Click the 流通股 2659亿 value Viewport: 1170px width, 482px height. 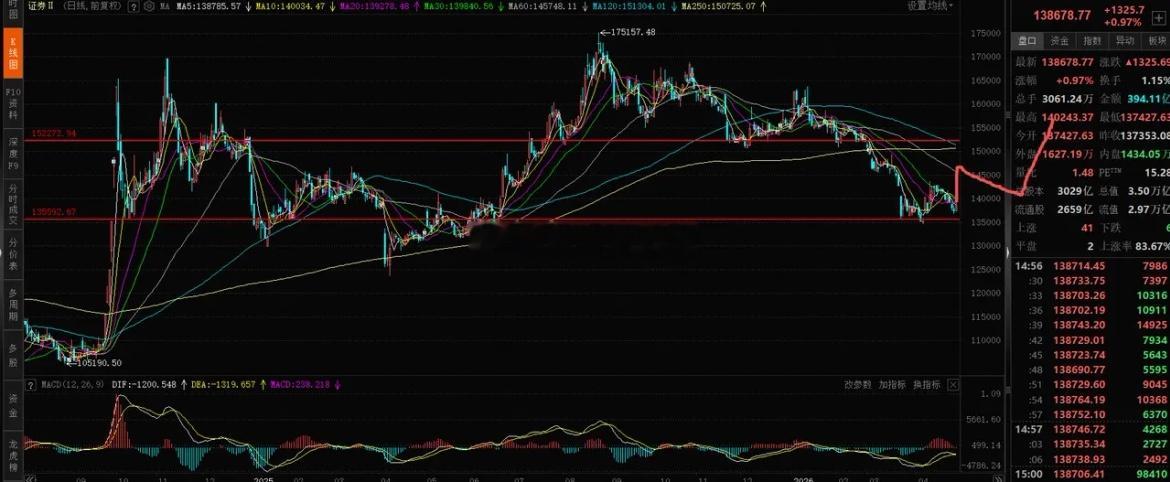point(1075,210)
